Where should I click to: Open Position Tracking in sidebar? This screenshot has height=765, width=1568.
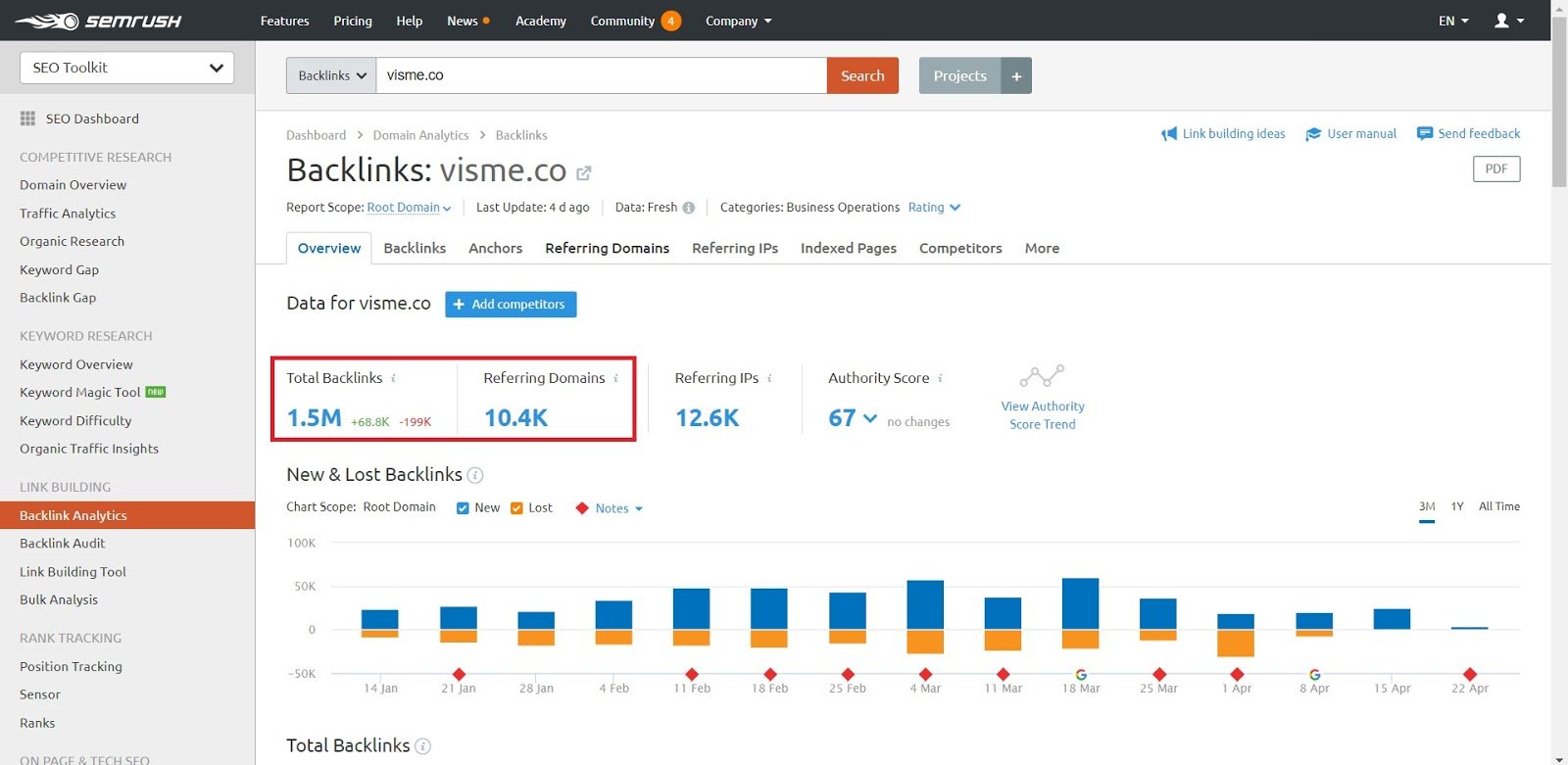point(71,667)
